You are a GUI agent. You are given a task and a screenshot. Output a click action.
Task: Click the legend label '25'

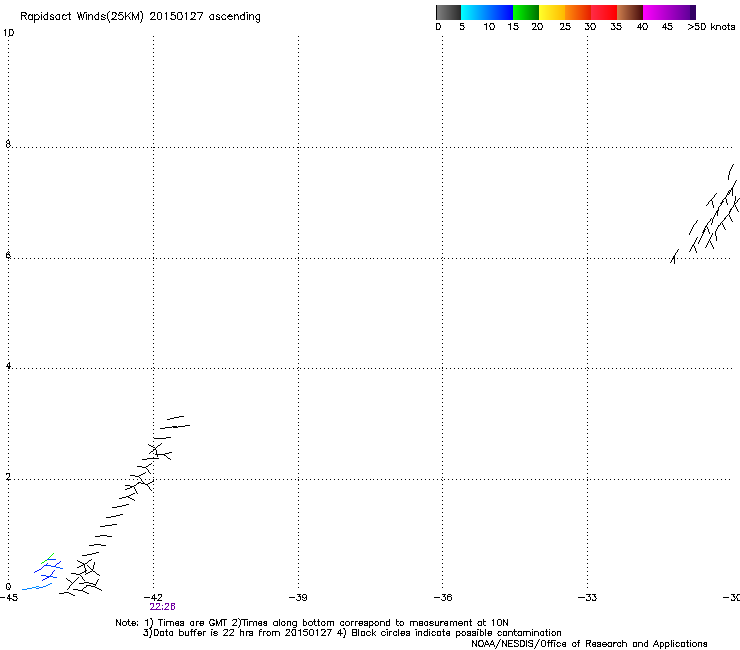(565, 27)
